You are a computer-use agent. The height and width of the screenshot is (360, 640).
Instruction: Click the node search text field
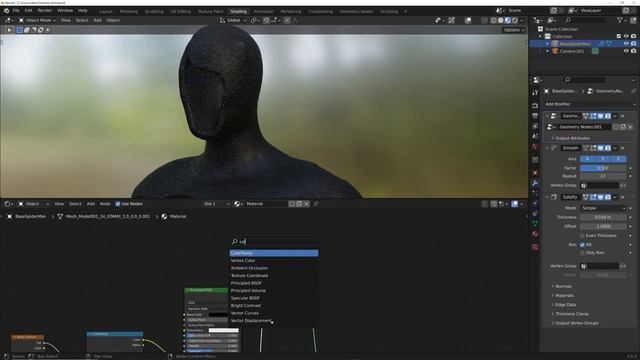coord(274,242)
